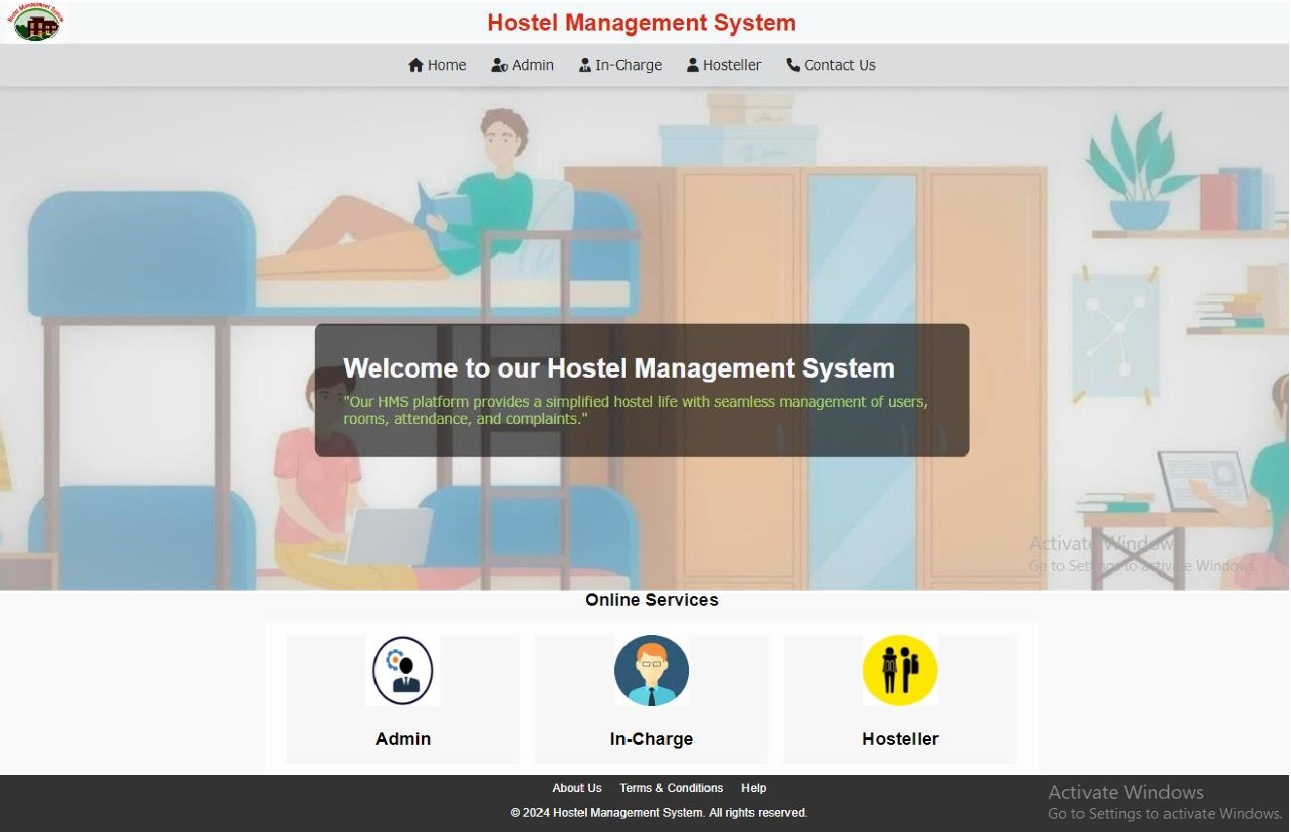This screenshot has height=832, width=1291.
Task: Select In-Charge in the navigation bar
Action: tap(628, 65)
